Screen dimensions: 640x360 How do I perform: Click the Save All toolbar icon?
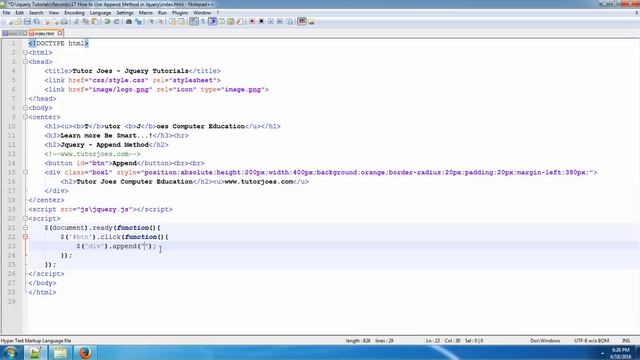click(36, 22)
